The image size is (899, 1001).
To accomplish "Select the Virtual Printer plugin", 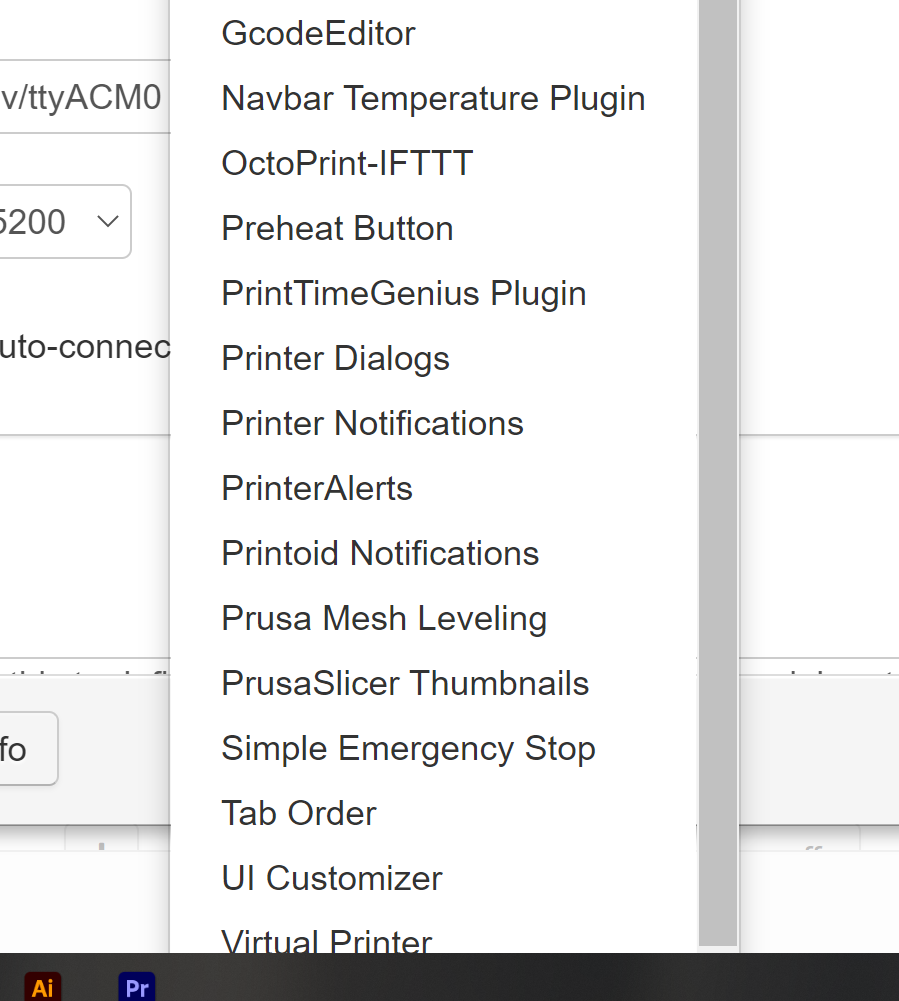I will (x=326, y=940).
